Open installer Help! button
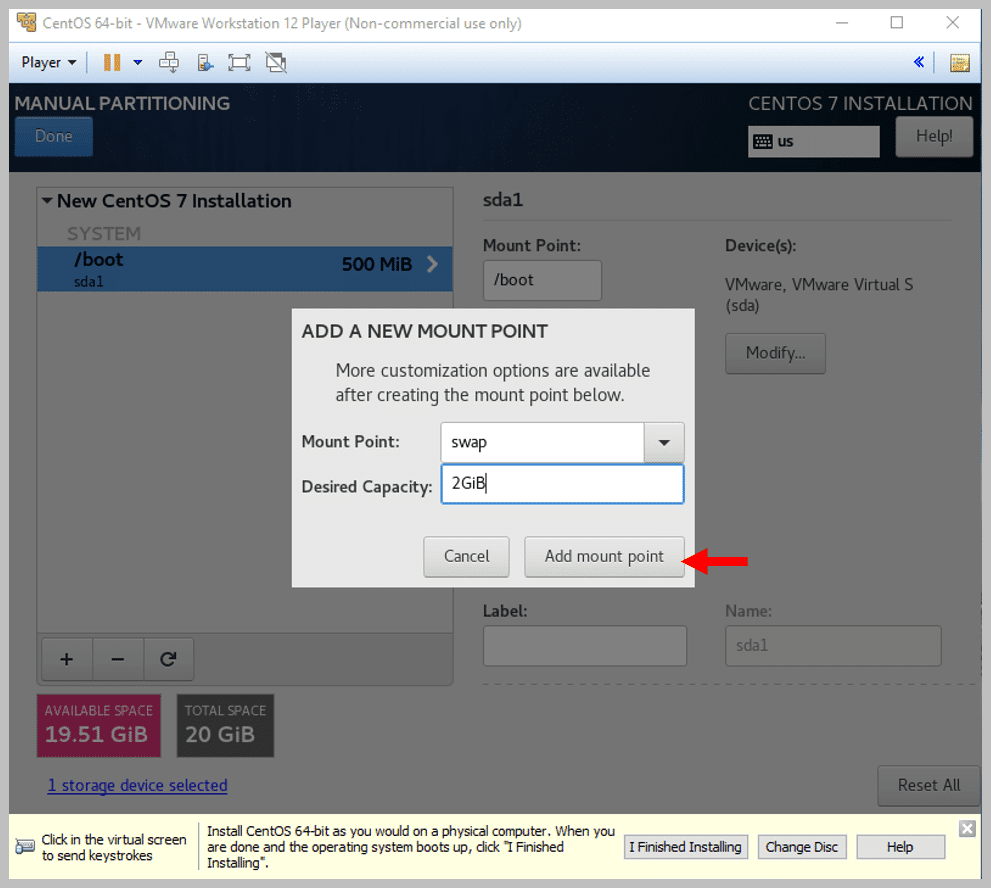 934,137
